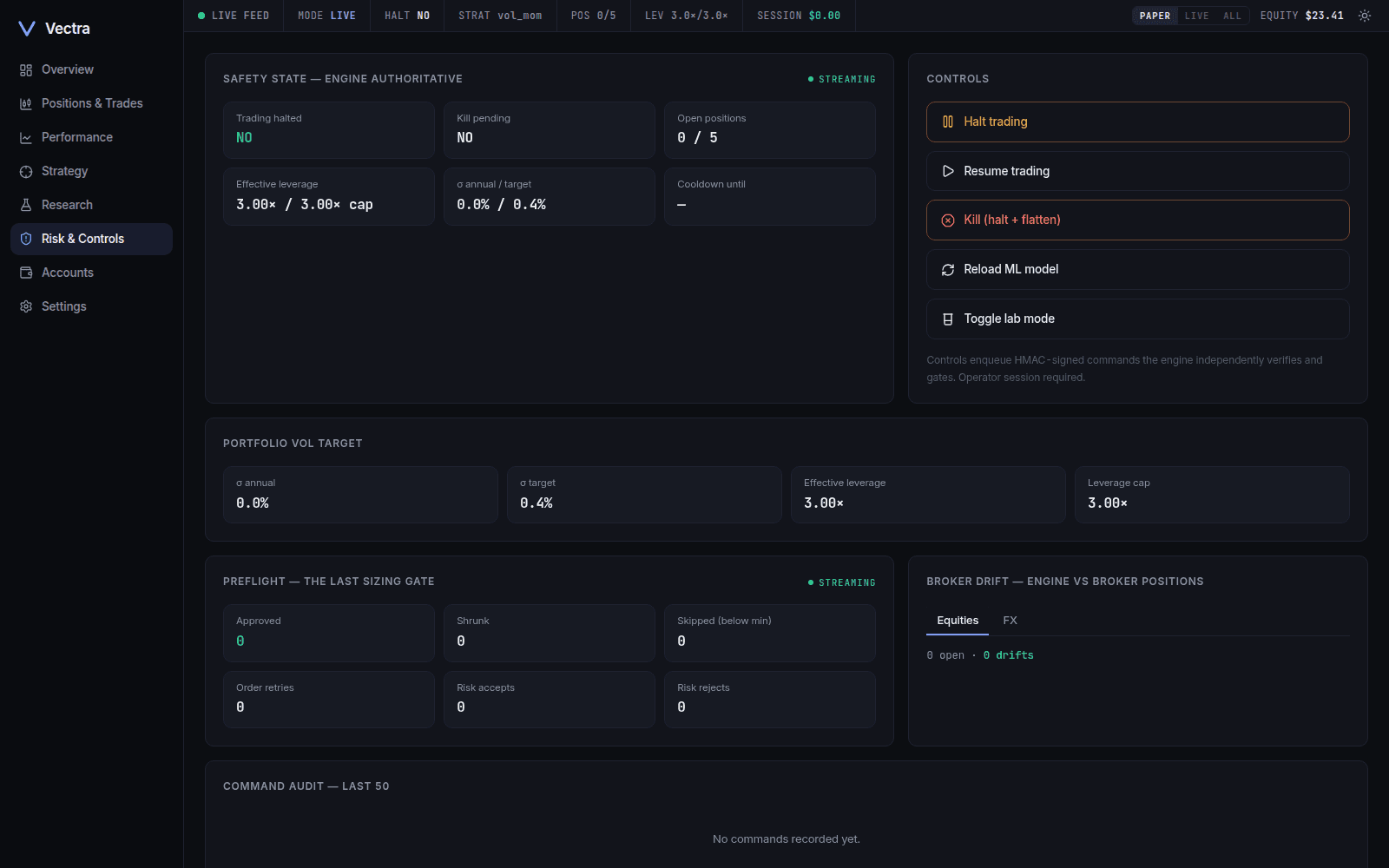The height and width of the screenshot is (868, 1389).
Task: Open Risk & Controls in sidebar
Action: (91, 239)
